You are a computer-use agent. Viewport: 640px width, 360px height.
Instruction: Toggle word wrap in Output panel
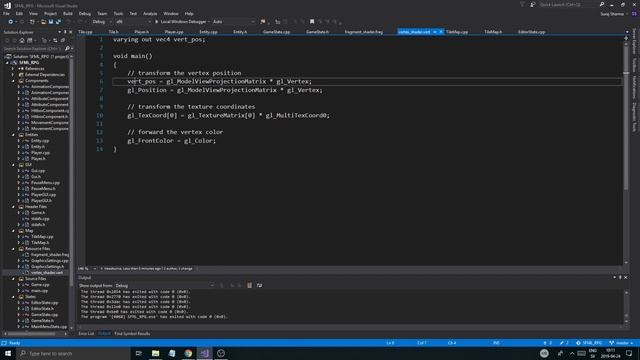259,285
